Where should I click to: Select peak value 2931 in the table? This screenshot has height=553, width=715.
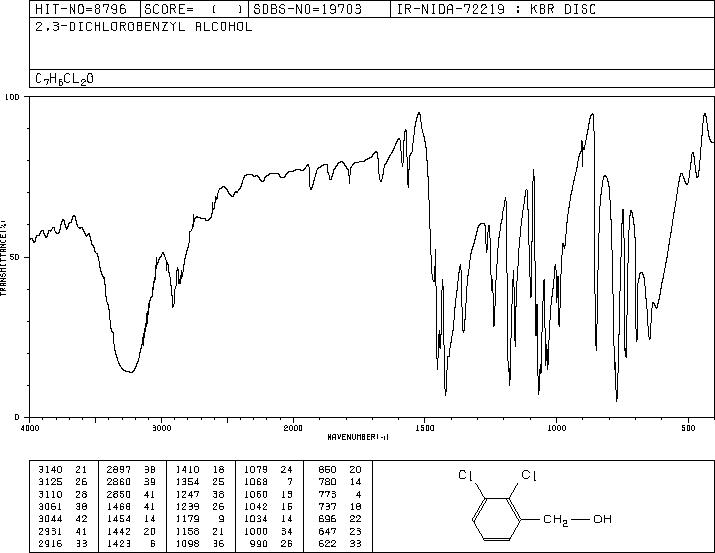tap(51, 532)
